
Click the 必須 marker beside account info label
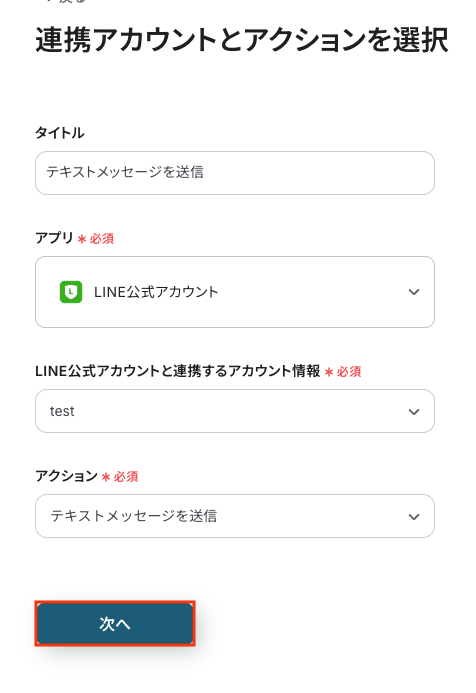(x=349, y=372)
